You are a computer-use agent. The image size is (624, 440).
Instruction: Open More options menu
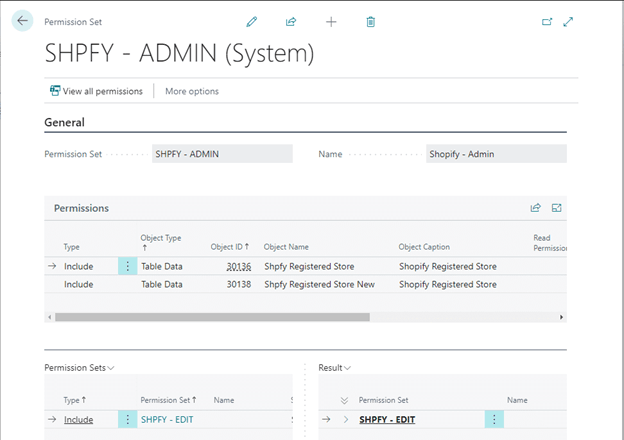192,91
